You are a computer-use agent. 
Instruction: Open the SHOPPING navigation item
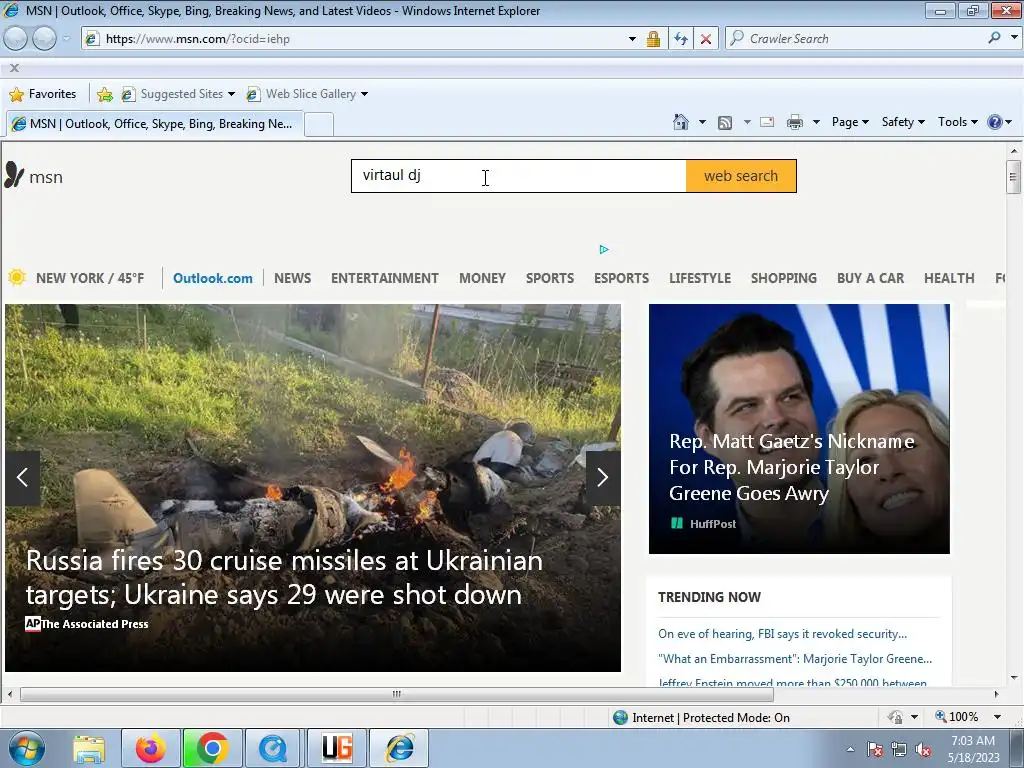click(784, 278)
